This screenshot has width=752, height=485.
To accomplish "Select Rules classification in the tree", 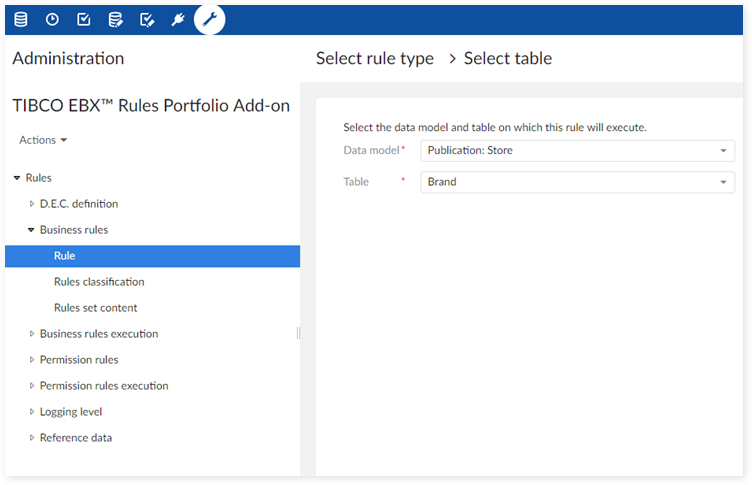I will [x=99, y=282].
